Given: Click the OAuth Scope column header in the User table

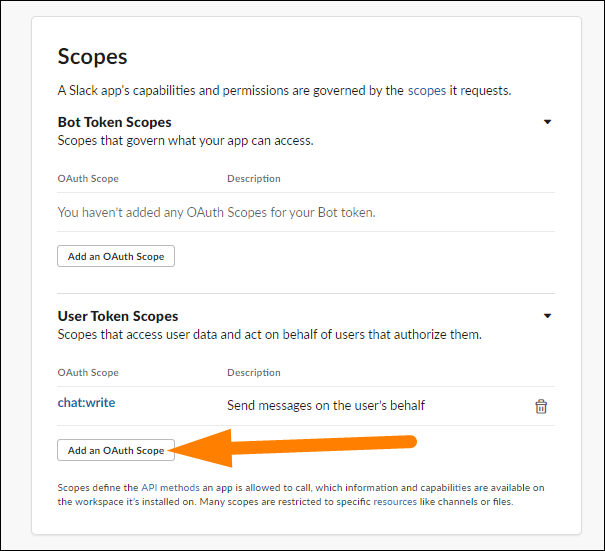Looking at the screenshot, I should (88, 373).
